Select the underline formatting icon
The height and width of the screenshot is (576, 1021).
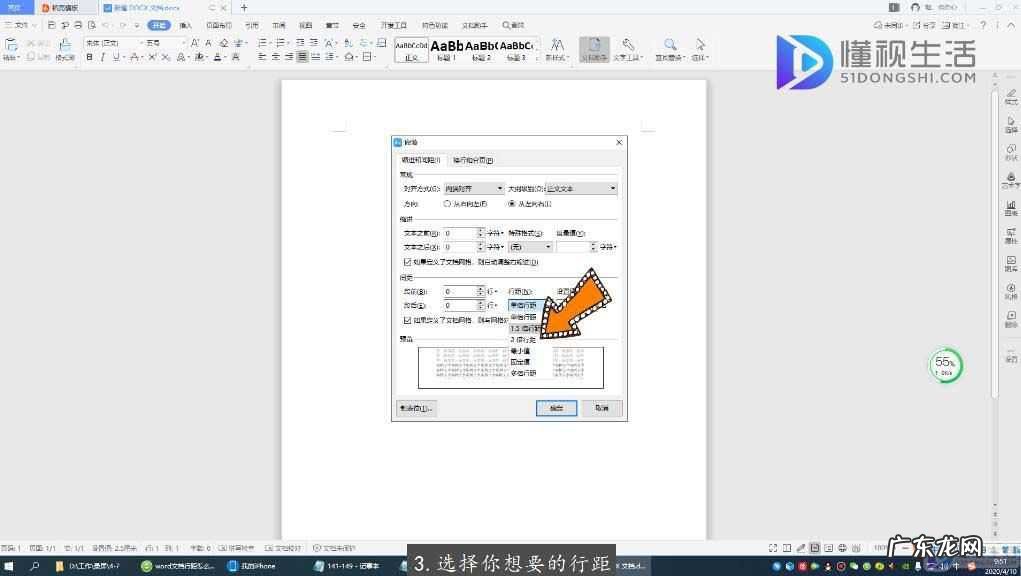(x=115, y=58)
